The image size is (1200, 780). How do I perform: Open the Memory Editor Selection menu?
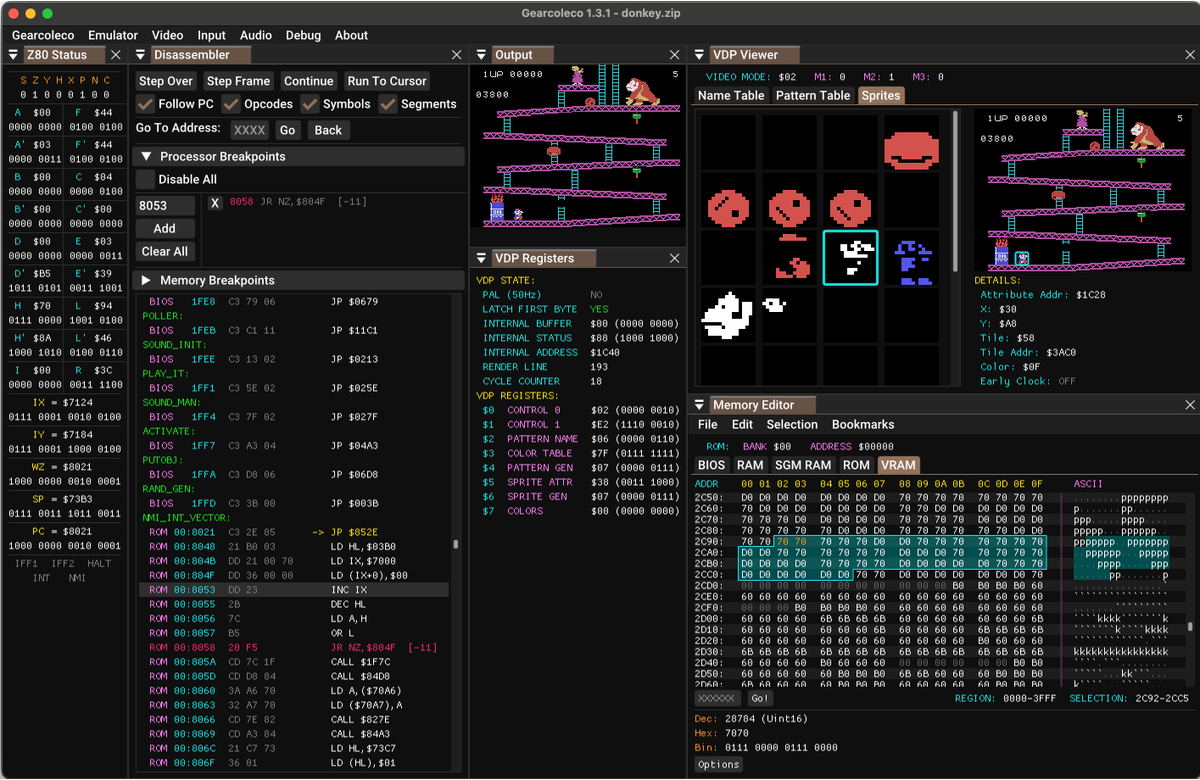792,424
